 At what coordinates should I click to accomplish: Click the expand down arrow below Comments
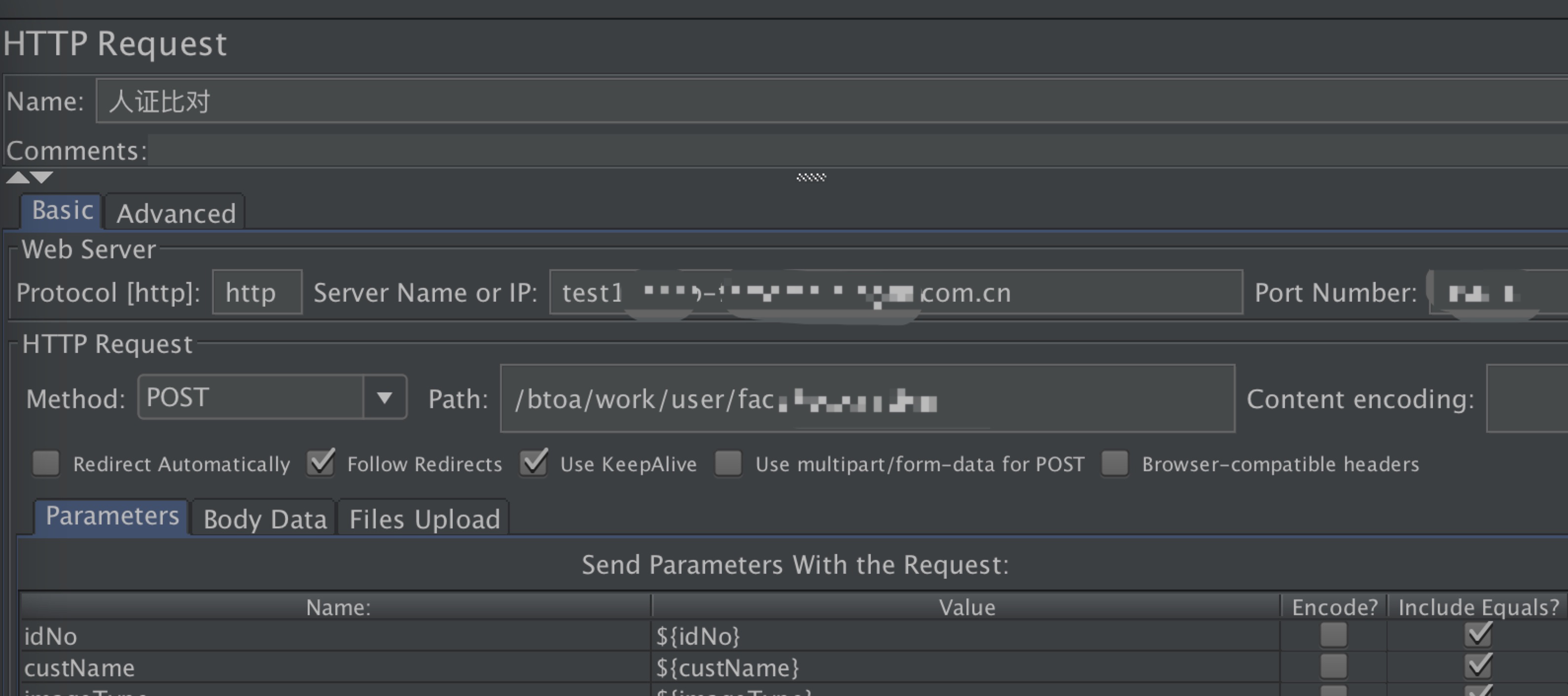(x=42, y=177)
